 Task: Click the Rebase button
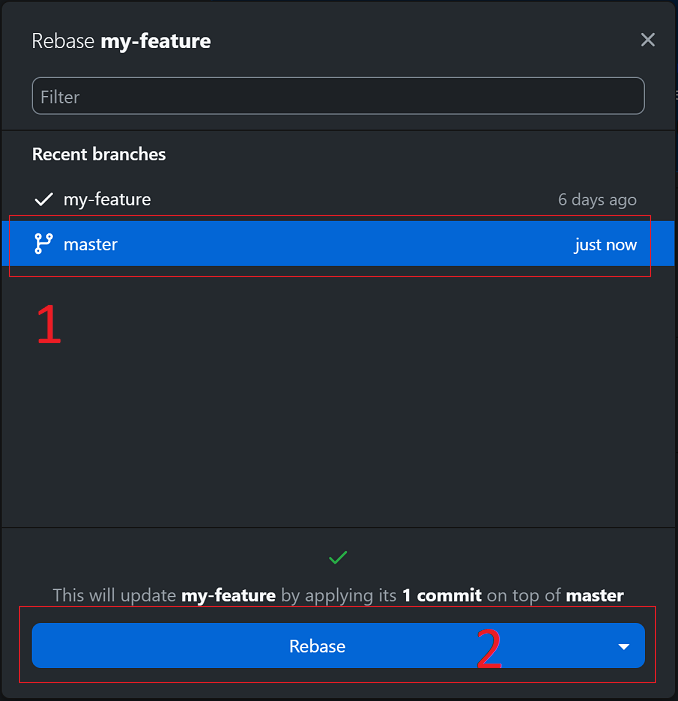[317, 646]
